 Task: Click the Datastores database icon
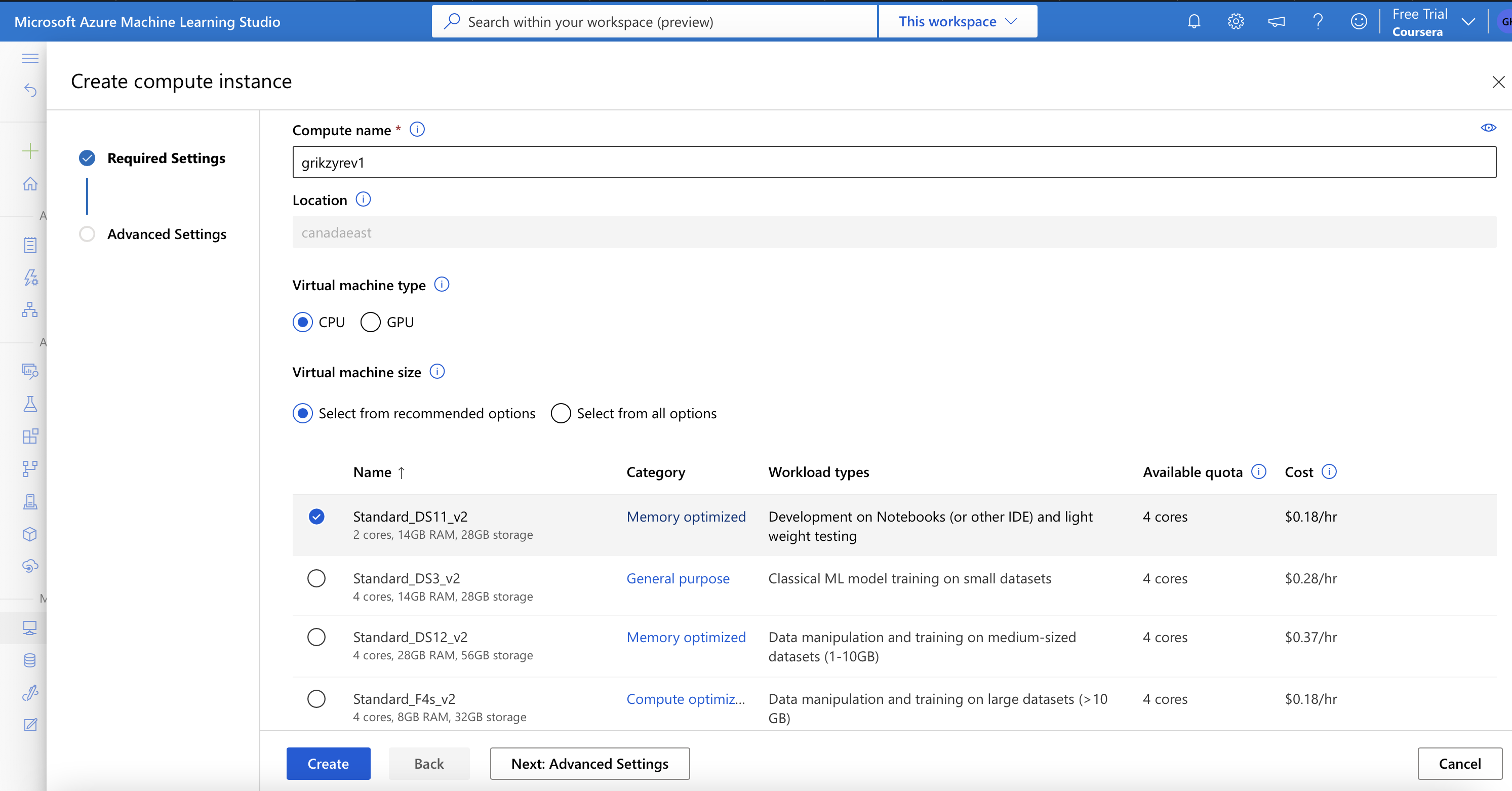pyautogui.click(x=29, y=659)
